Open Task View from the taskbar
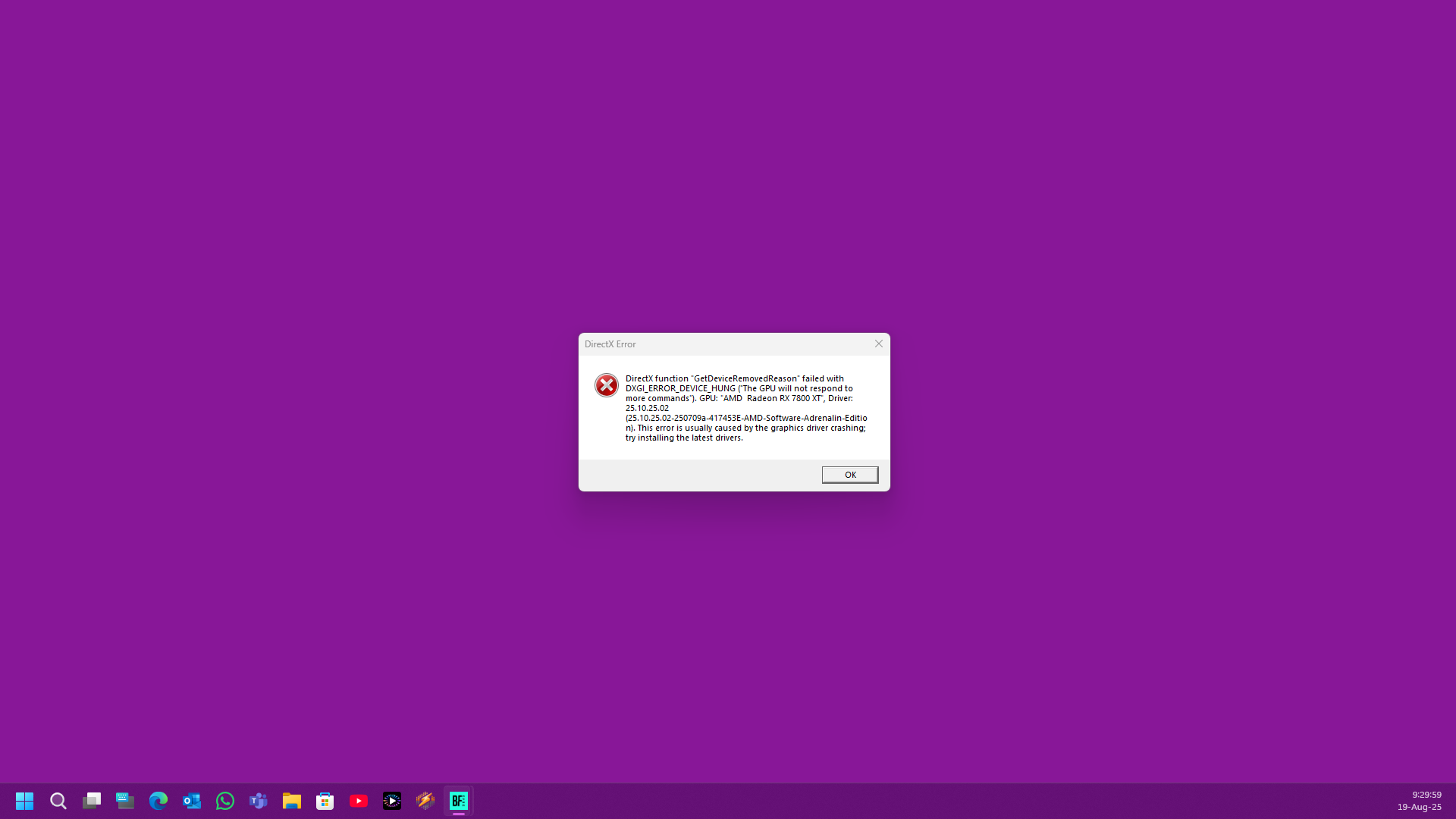Screen dimensions: 1456x819 [x=92, y=801]
